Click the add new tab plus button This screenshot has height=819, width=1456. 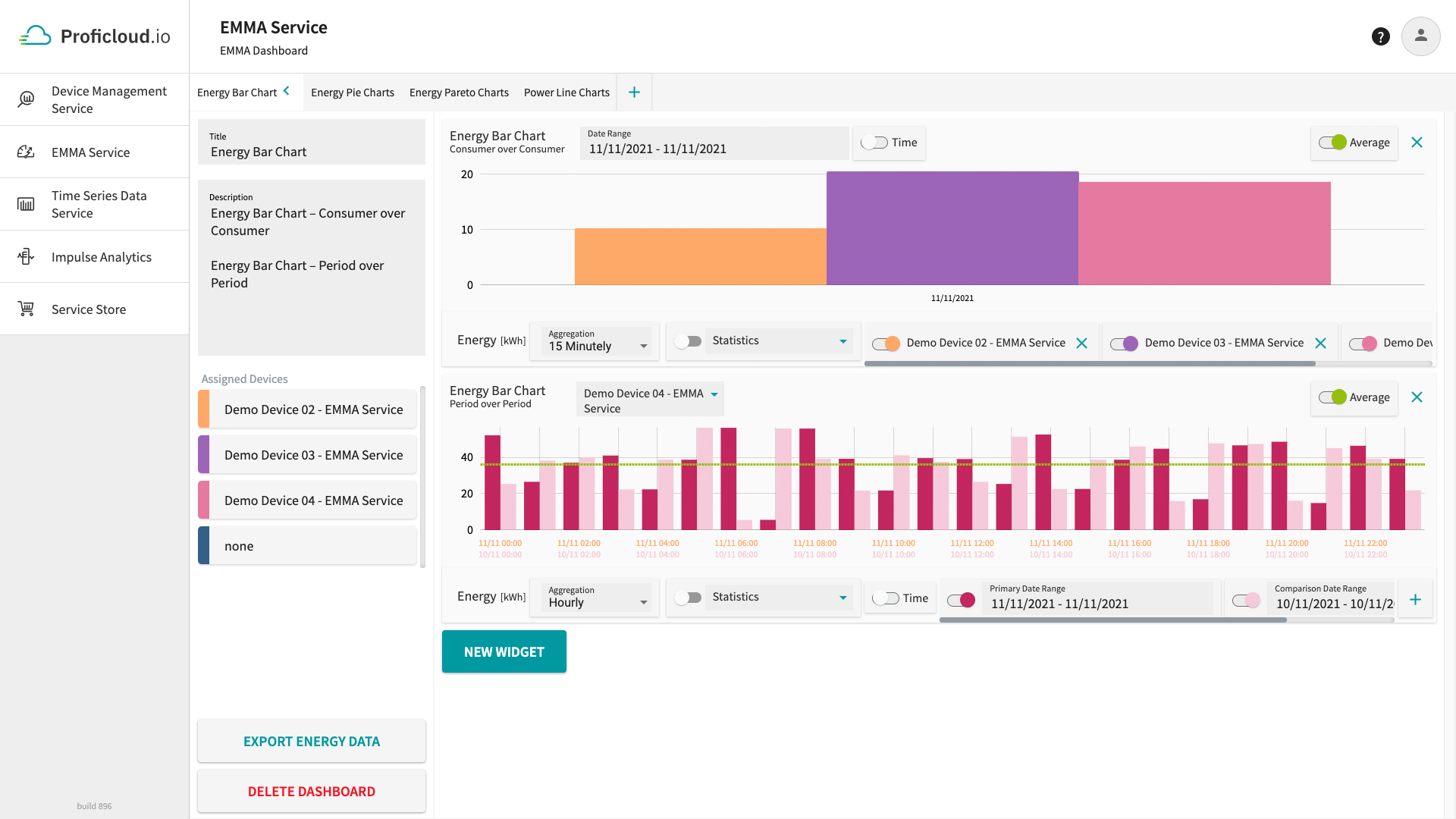[634, 92]
